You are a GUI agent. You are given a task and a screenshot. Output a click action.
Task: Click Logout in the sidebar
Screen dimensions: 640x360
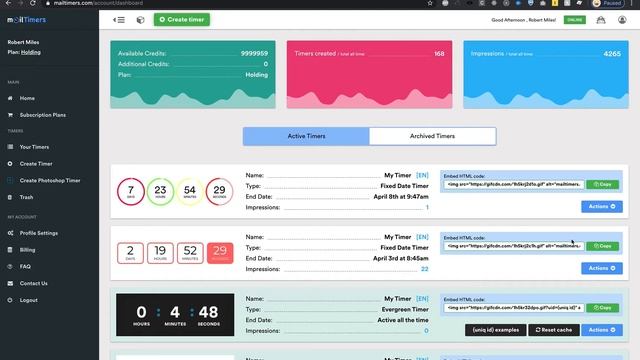(x=29, y=300)
